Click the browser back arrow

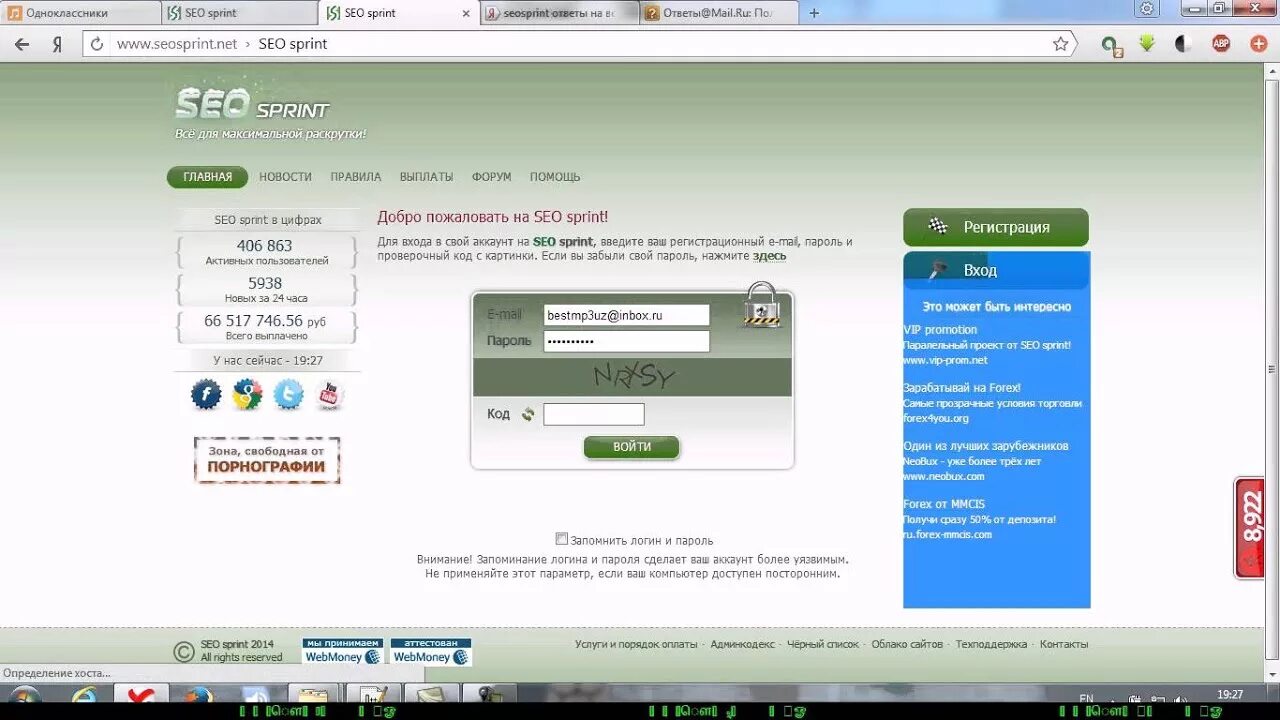[x=22, y=44]
